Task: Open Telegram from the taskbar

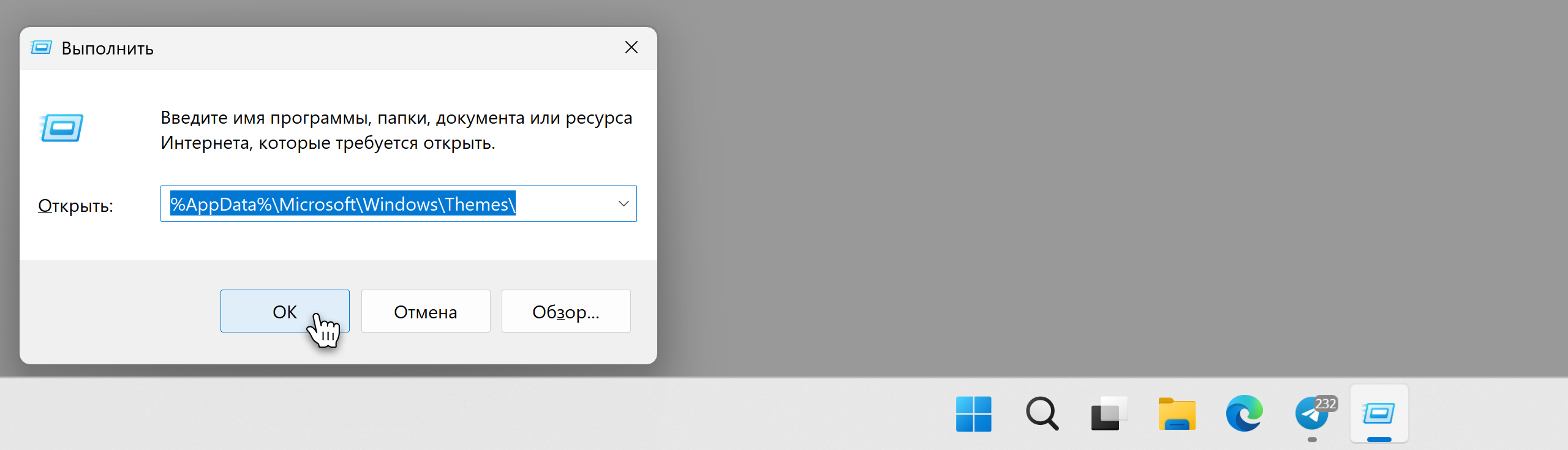Action: [1311, 414]
